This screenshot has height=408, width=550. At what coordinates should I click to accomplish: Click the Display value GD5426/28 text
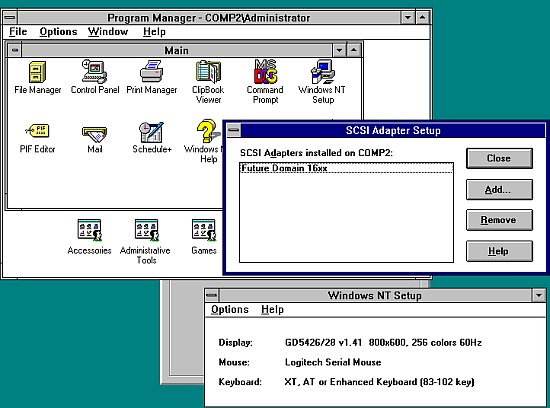(383, 342)
